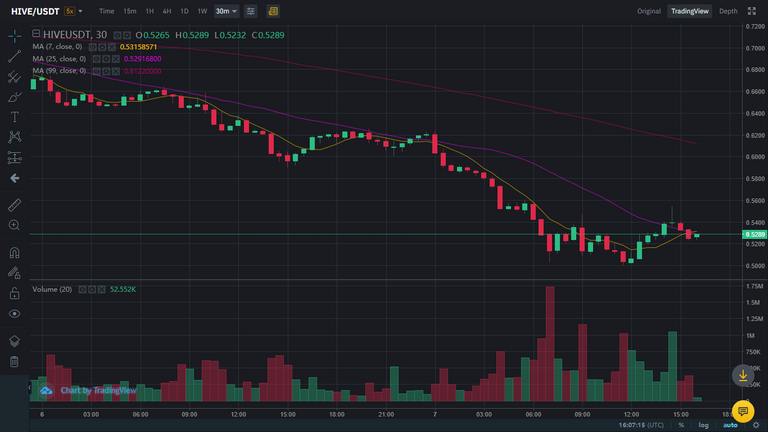Open settings for Volume indicator

[x=92, y=289]
